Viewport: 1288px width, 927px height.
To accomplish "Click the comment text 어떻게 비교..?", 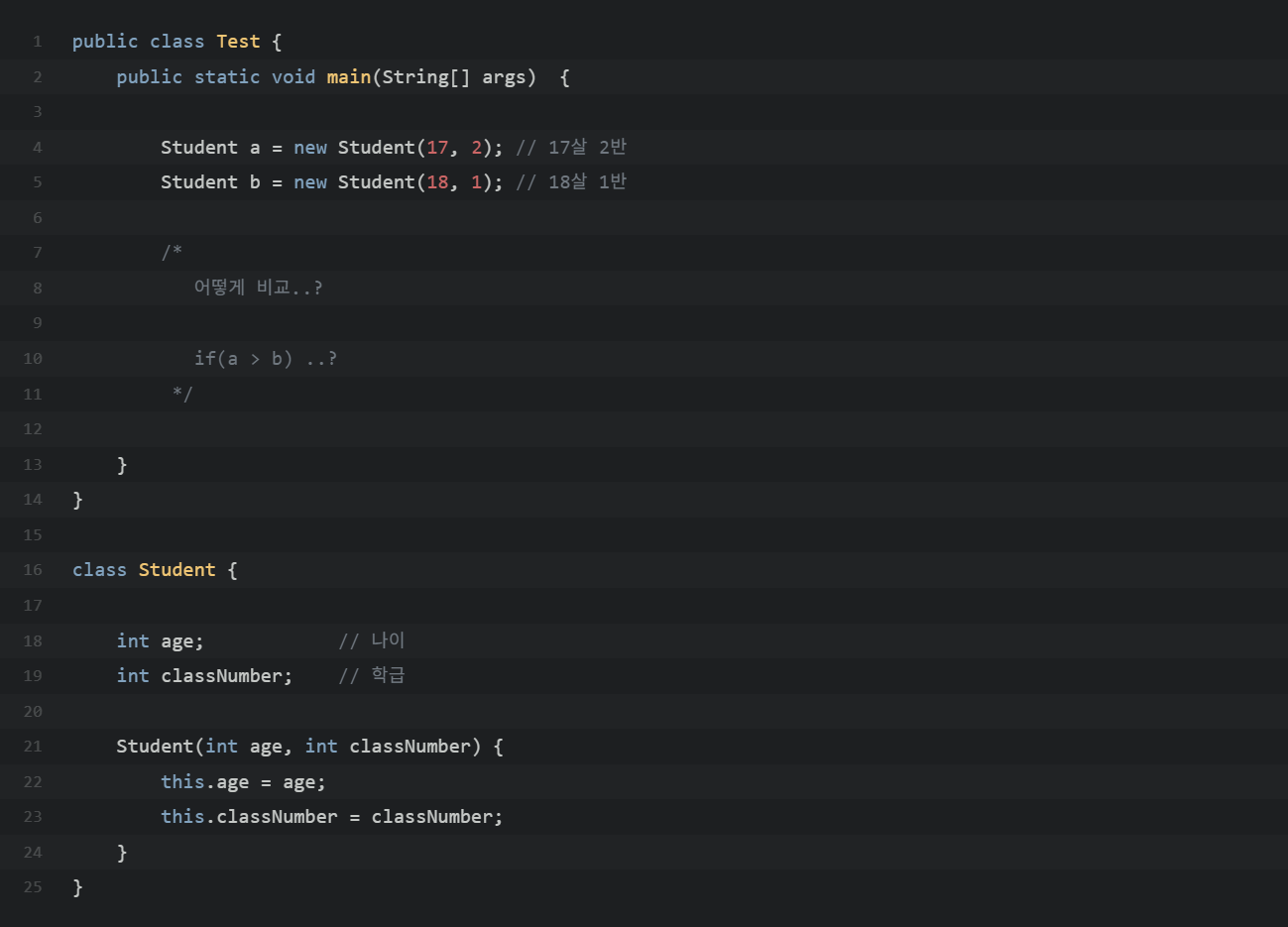I will pyautogui.click(x=258, y=288).
